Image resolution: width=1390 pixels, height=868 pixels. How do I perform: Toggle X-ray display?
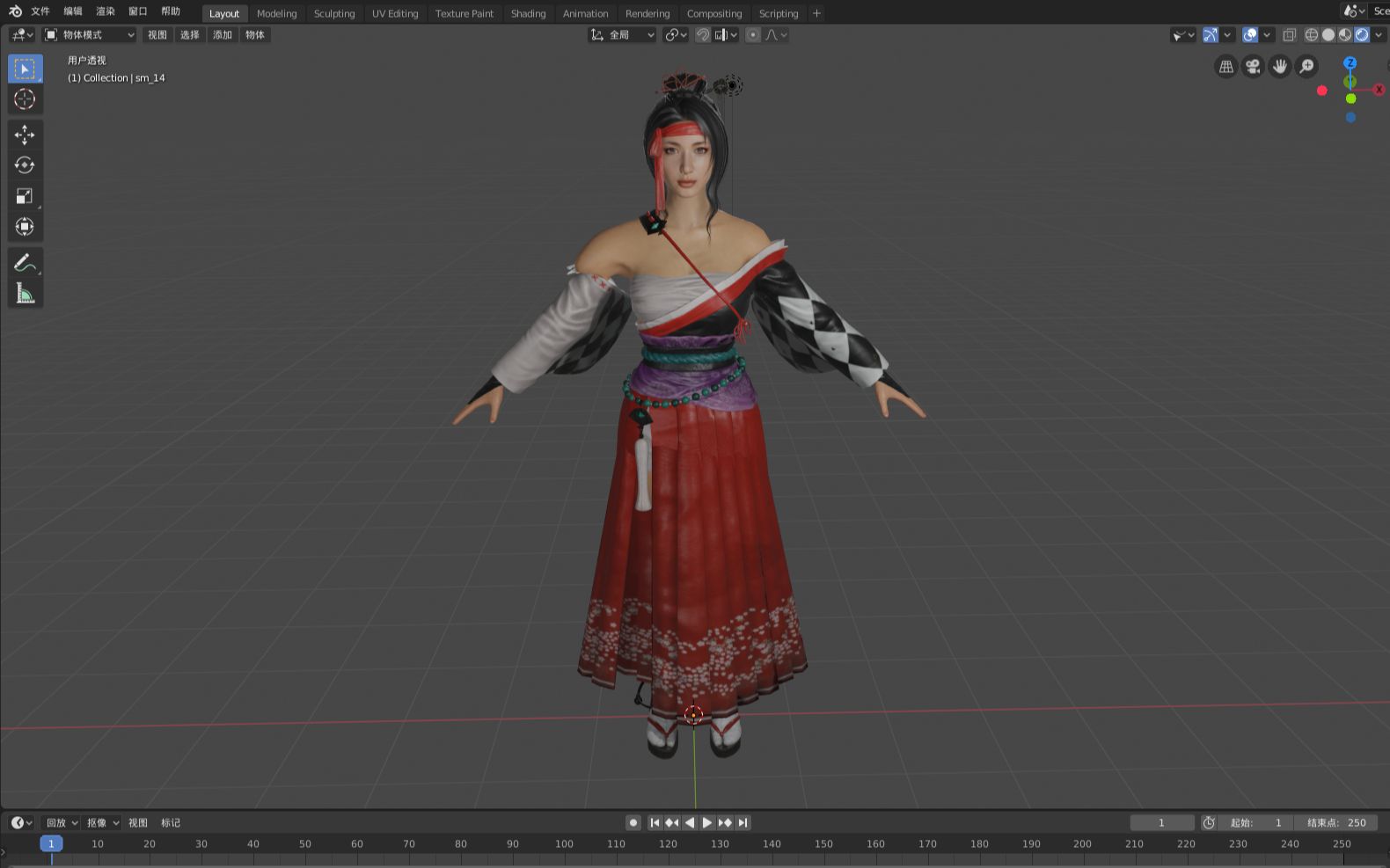pyautogui.click(x=1289, y=35)
